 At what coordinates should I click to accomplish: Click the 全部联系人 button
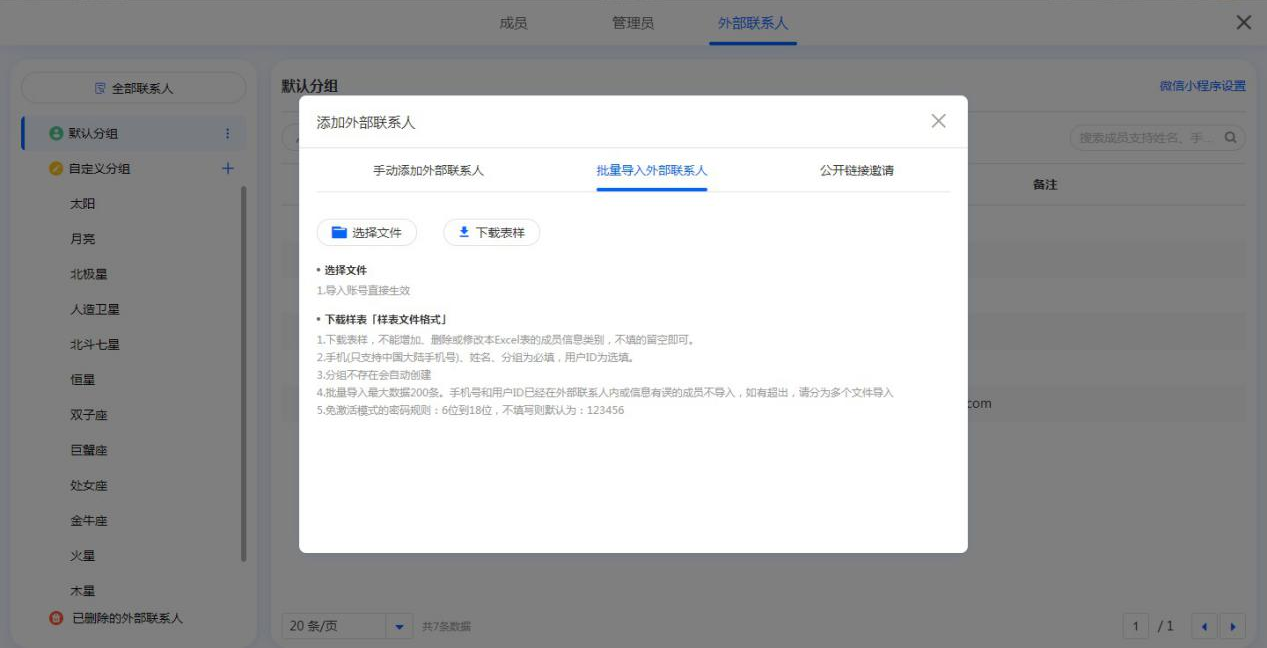click(133, 88)
